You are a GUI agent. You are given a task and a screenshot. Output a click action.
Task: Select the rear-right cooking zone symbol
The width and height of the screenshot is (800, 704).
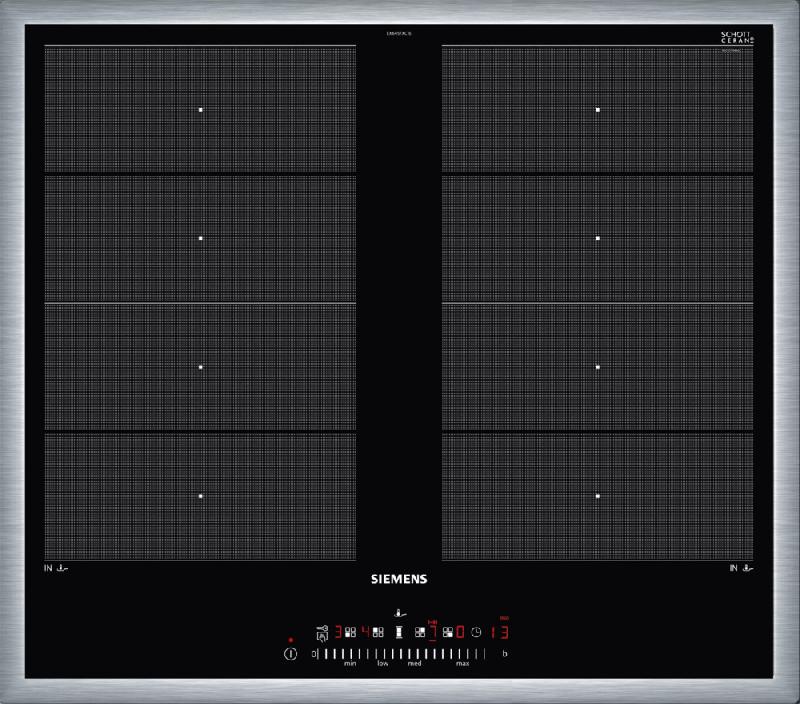[x=420, y=632]
